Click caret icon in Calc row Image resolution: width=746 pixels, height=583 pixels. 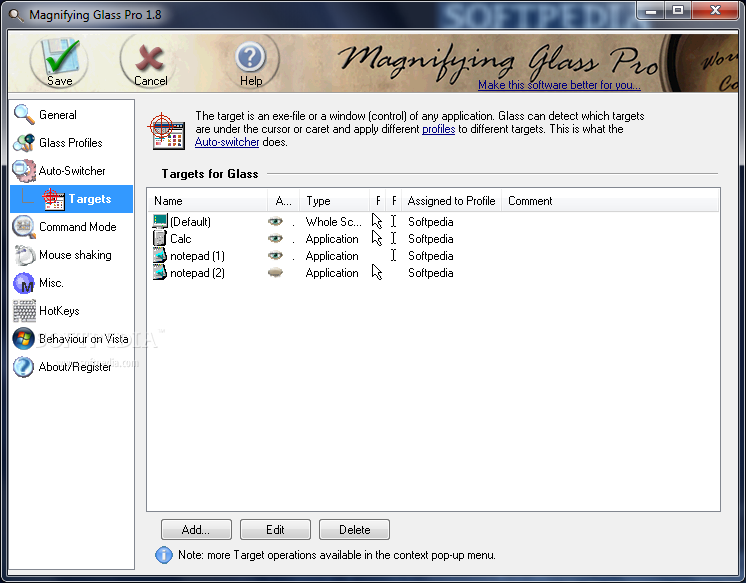tap(393, 238)
